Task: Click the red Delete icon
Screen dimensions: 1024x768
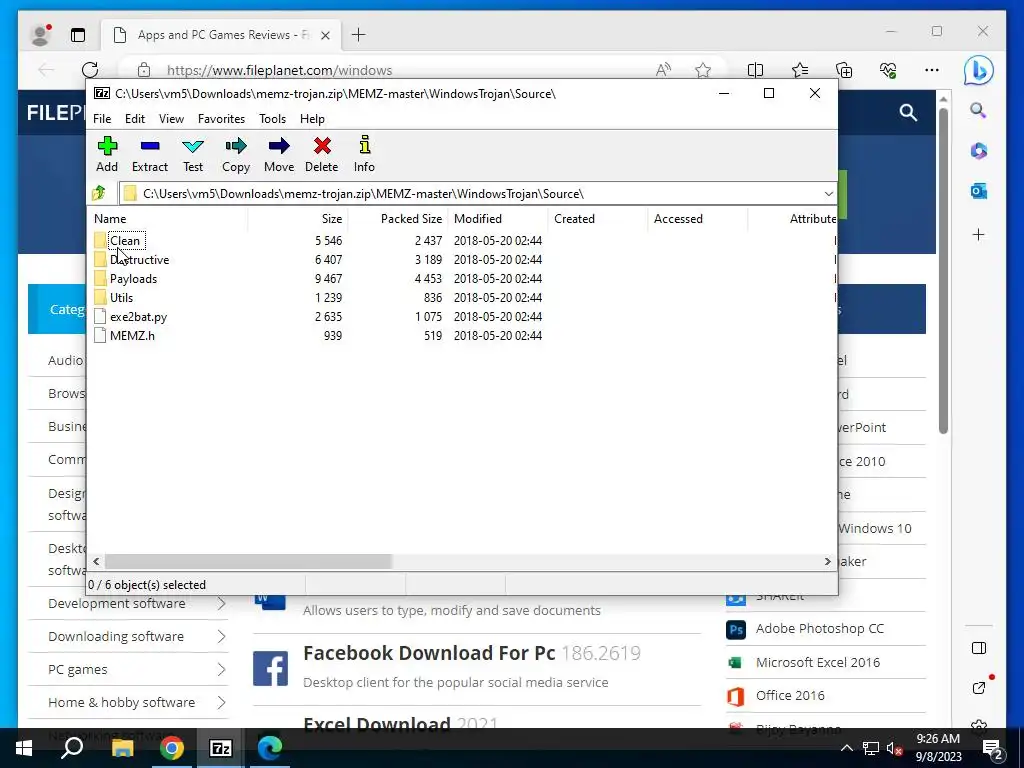Action: (x=322, y=146)
